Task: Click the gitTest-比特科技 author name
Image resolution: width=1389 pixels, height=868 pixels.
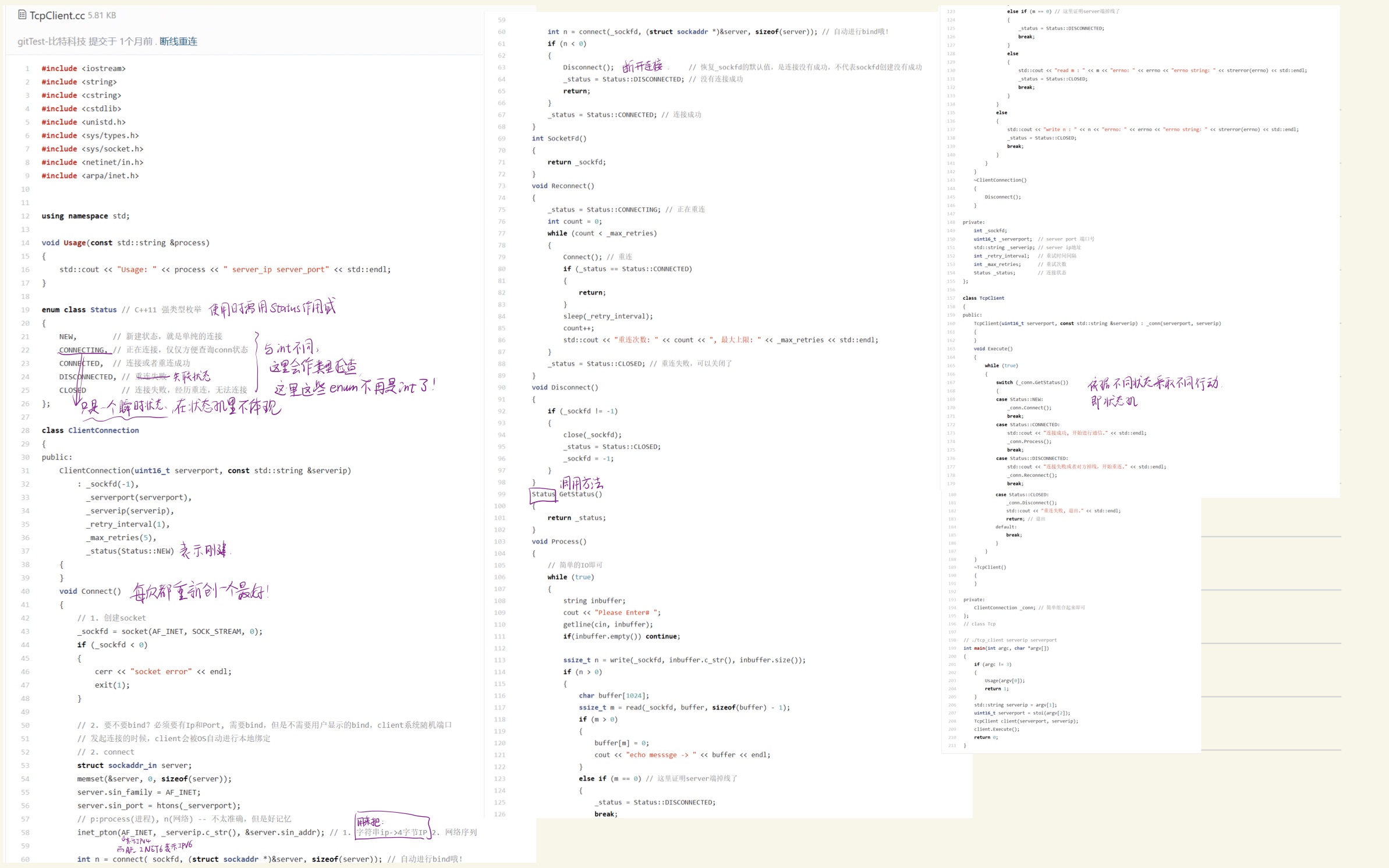Action: pyautogui.click(x=52, y=41)
